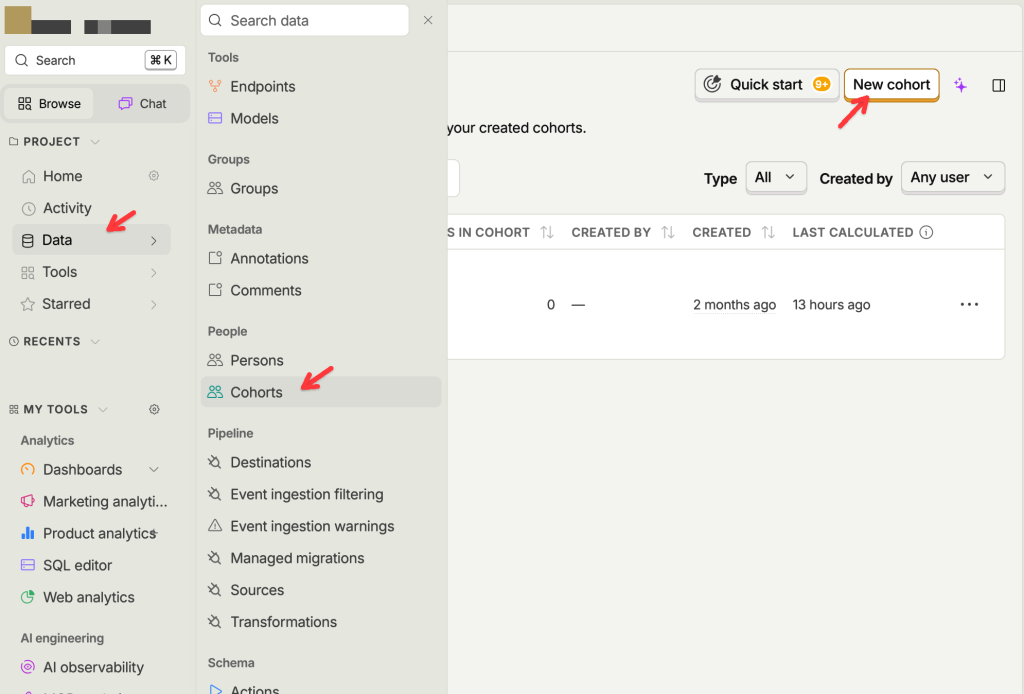Collapse the Recents section chevron
This screenshot has width=1024, height=694.
coord(95,341)
